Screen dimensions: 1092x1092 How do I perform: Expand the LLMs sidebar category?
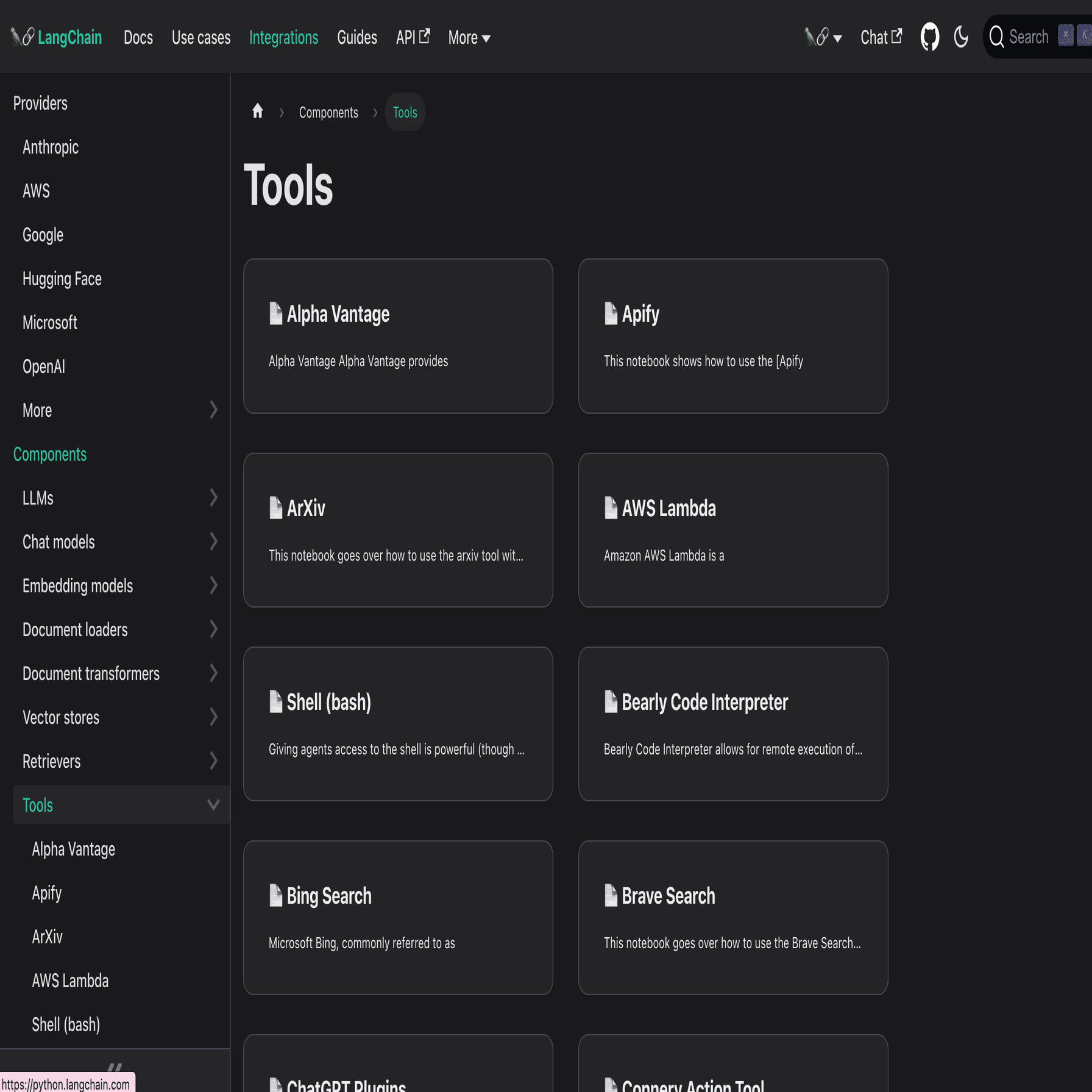pyautogui.click(x=213, y=498)
